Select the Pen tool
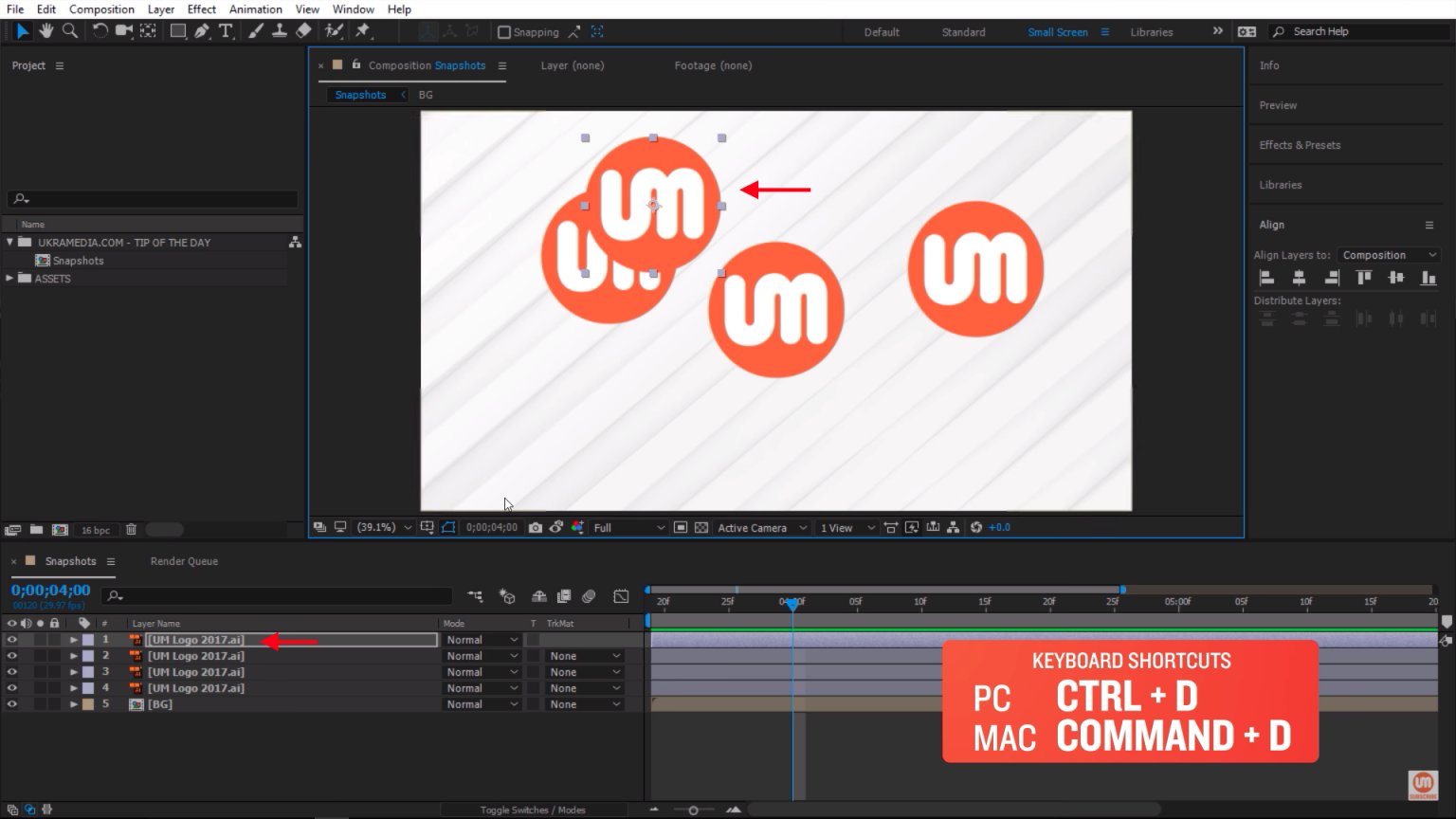The width and height of the screenshot is (1456, 819). coord(202,31)
